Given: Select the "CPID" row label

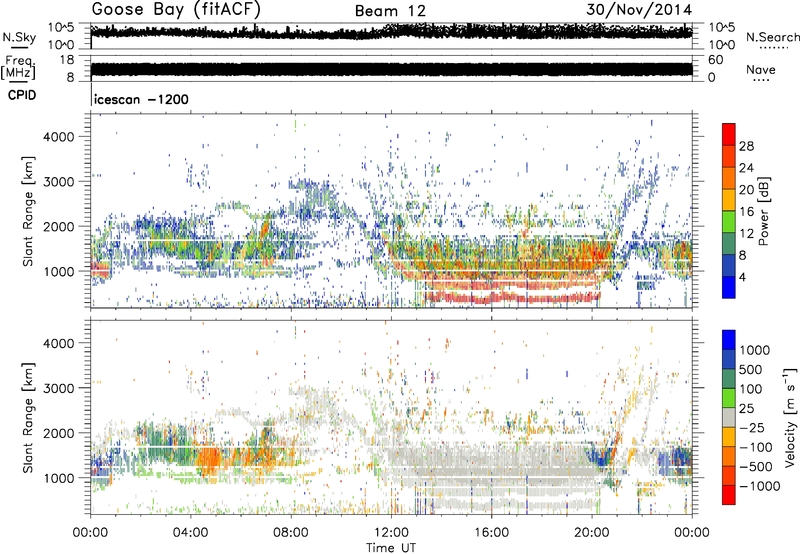Looking at the screenshot, I should coord(22,95).
